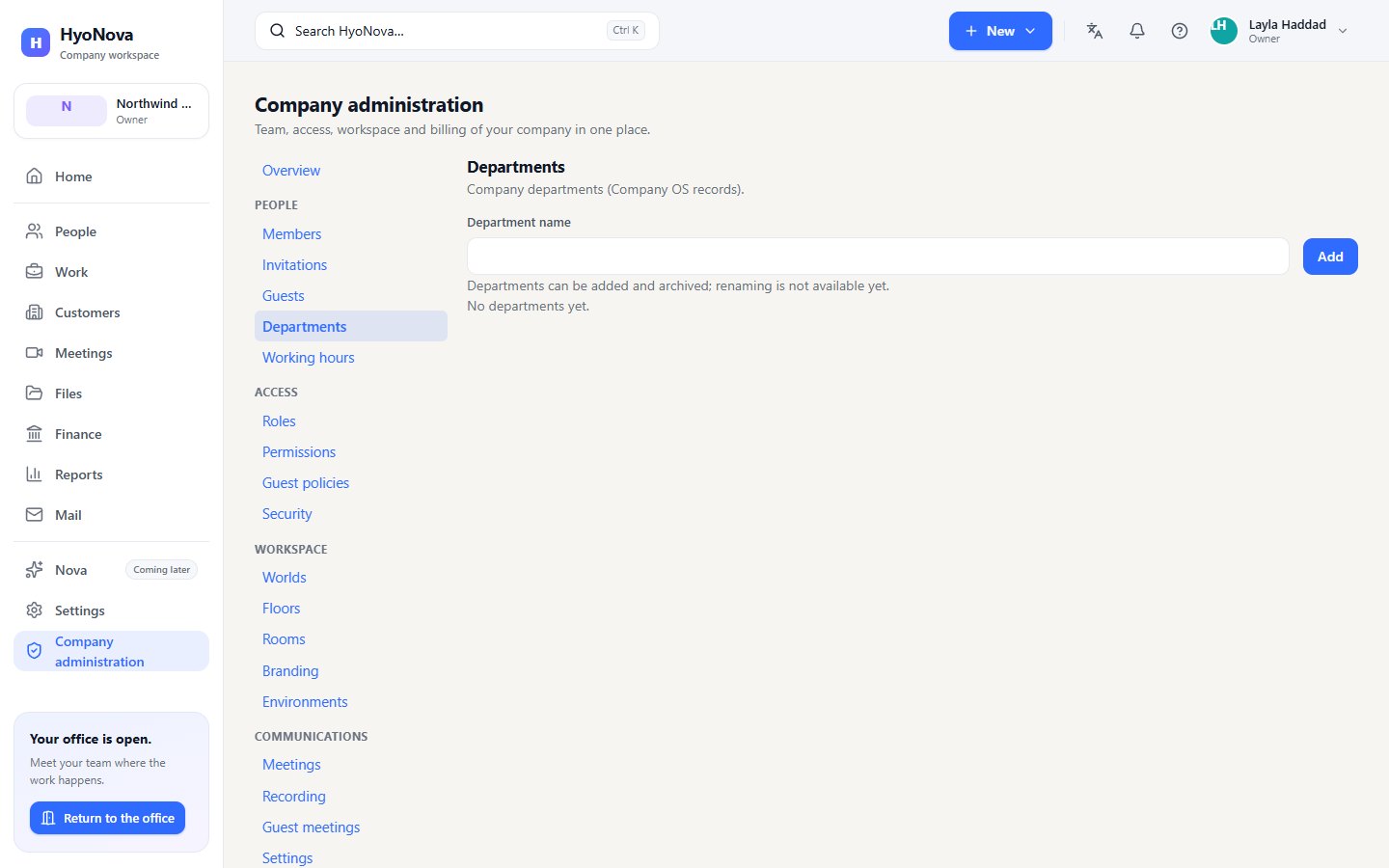Open Settings gear in the sidebar
The image size is (1389, 868).
pos(111,610)
